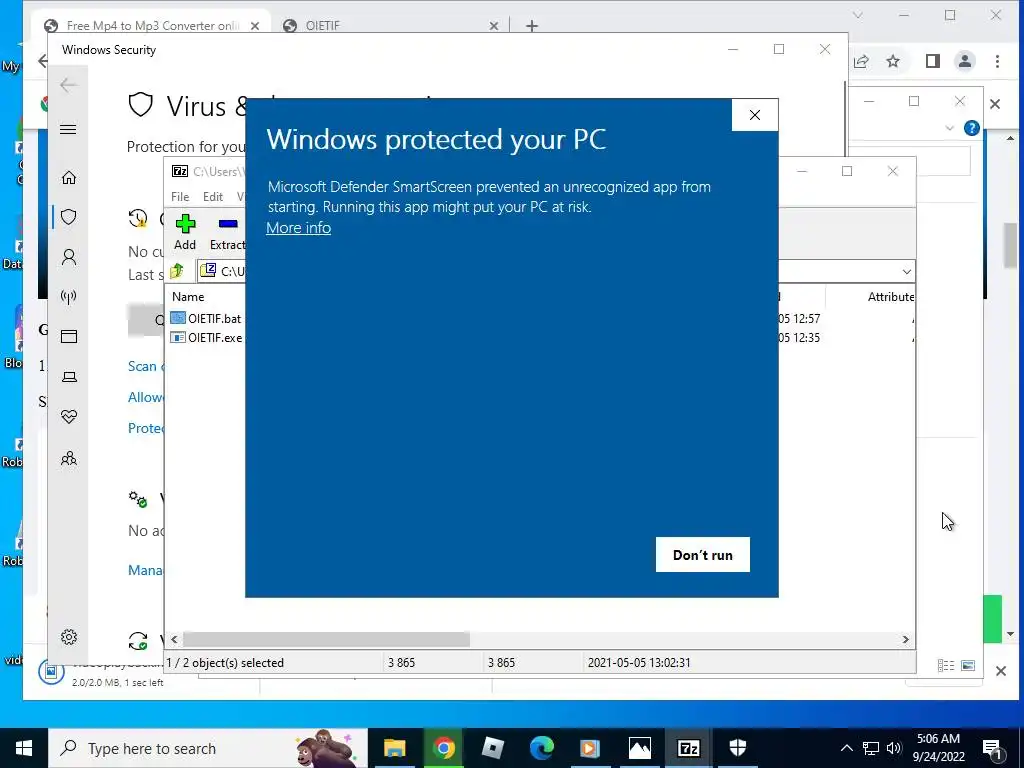Open Roblox from the taskbar
This screenshot has width=1024, height=768.
(x=492, y=748)
